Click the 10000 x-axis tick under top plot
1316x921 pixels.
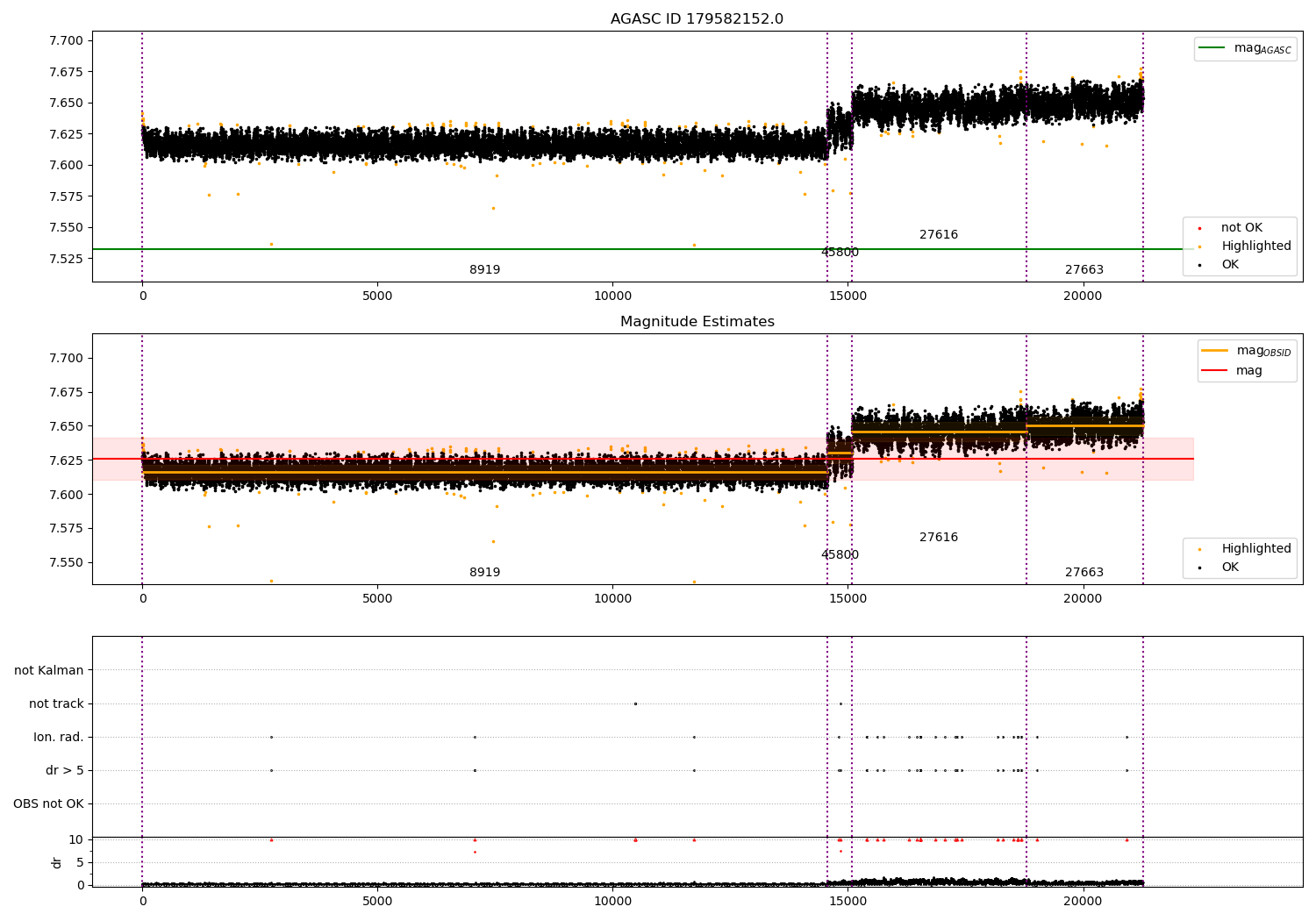tap(612, 296)
